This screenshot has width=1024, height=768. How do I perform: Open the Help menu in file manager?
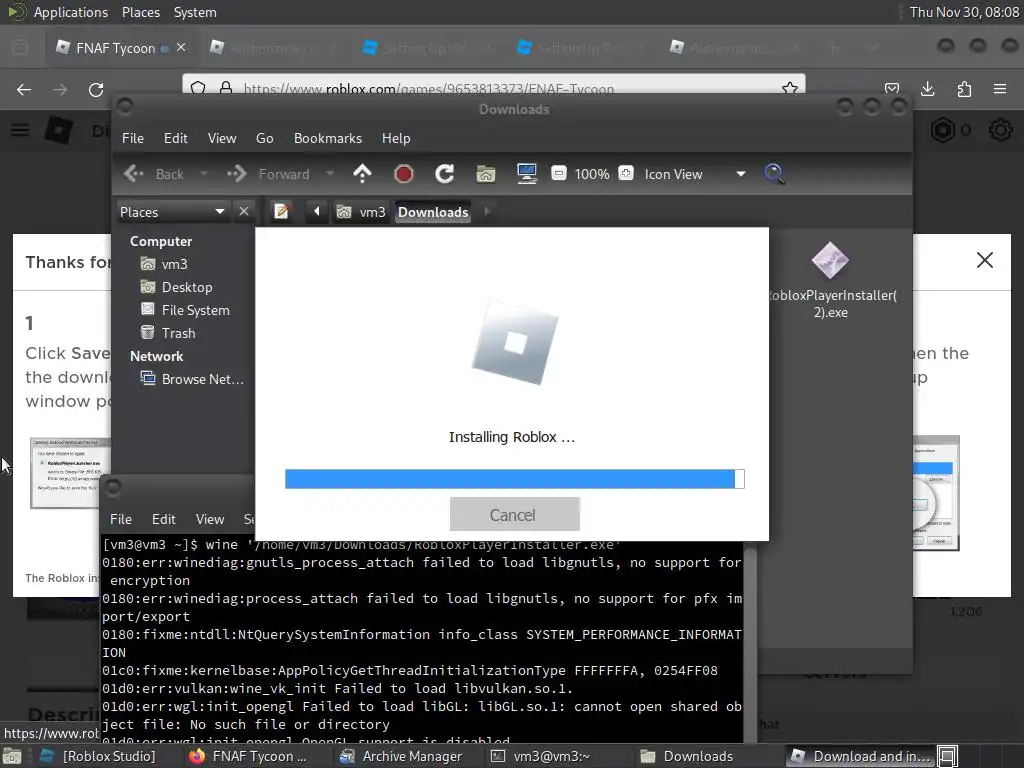396,138
